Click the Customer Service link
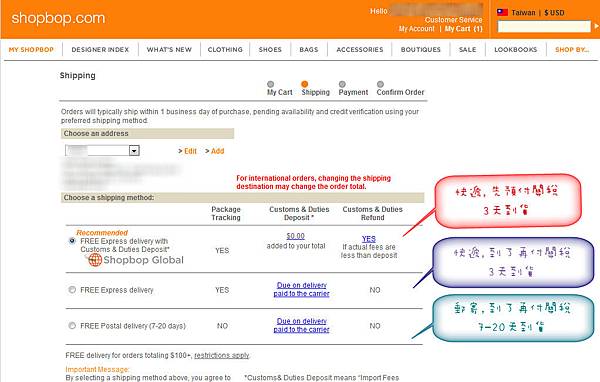600x382 pixels. click(453, 20)
